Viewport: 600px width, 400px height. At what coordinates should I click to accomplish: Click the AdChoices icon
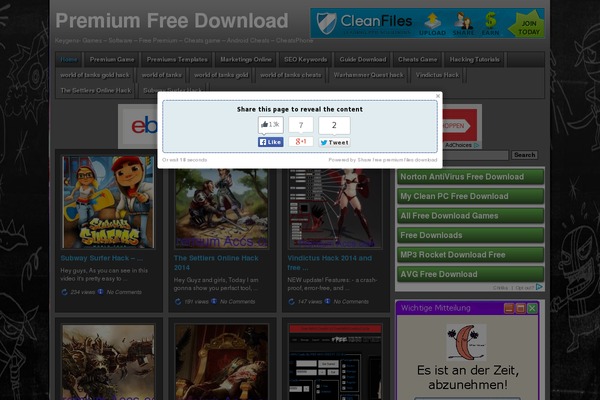[x=476, y=145]
